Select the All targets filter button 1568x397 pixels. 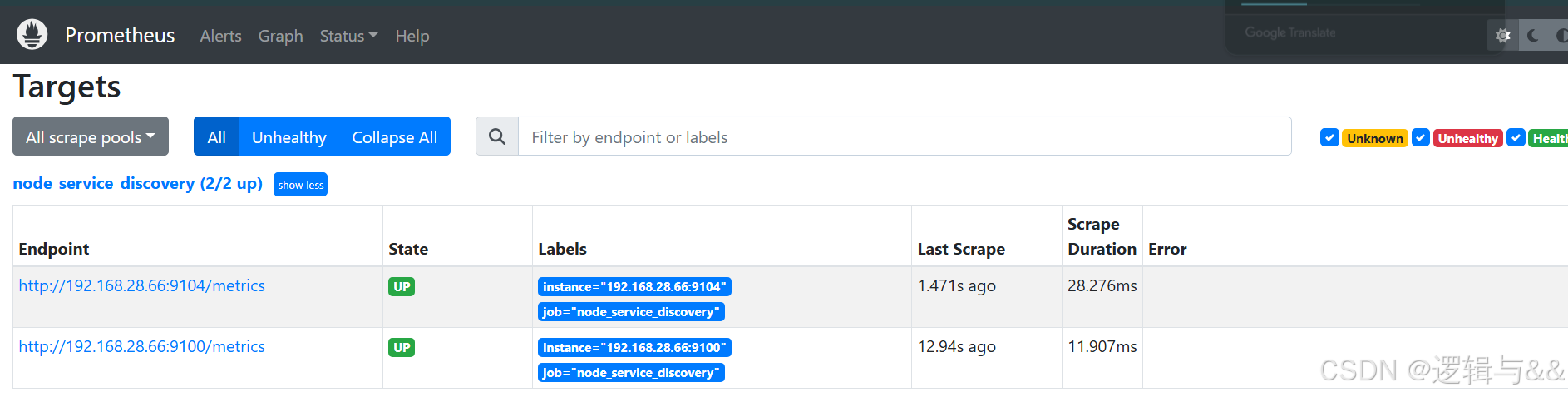coord(216,136)
